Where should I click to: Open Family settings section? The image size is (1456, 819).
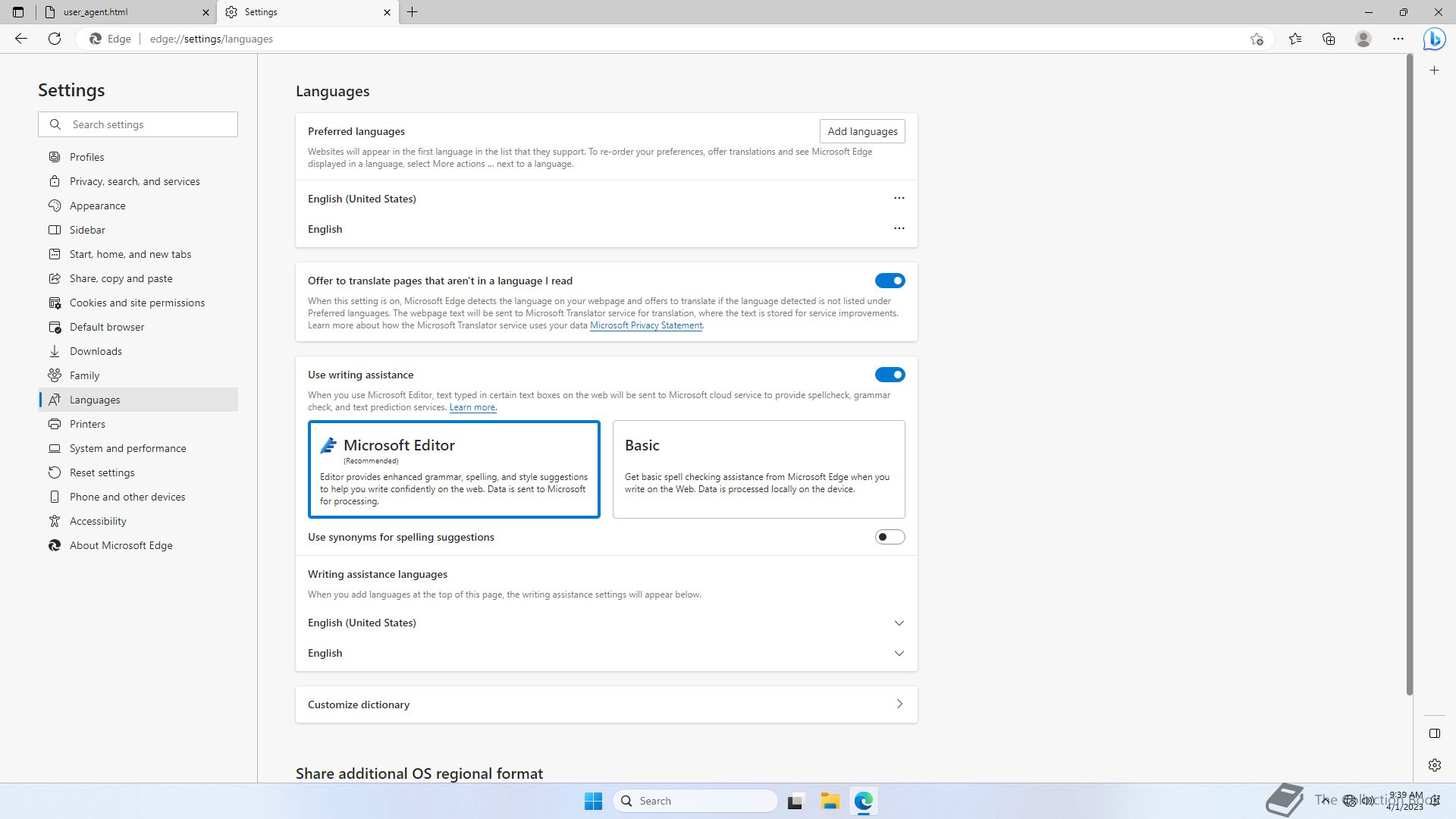pos(138,375)
